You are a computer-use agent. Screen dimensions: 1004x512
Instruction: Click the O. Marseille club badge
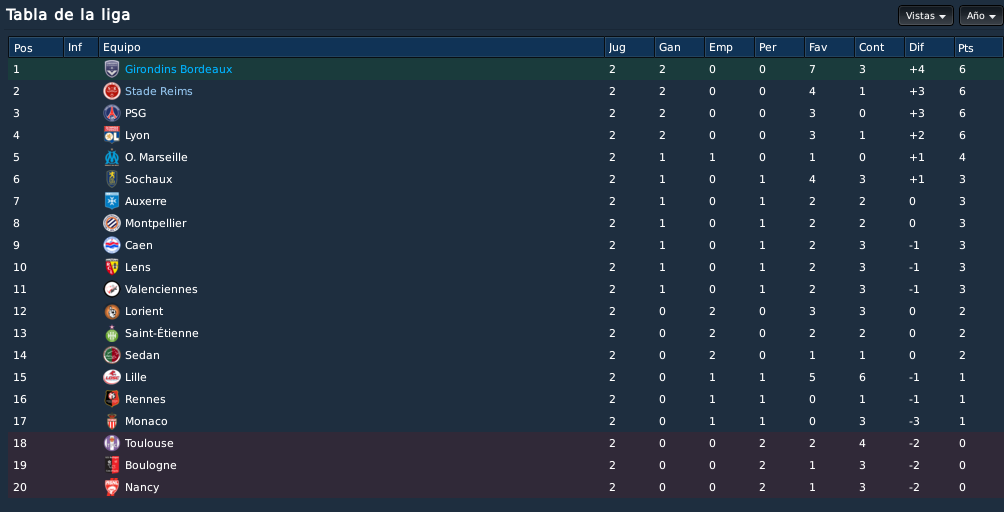(112, 157)
